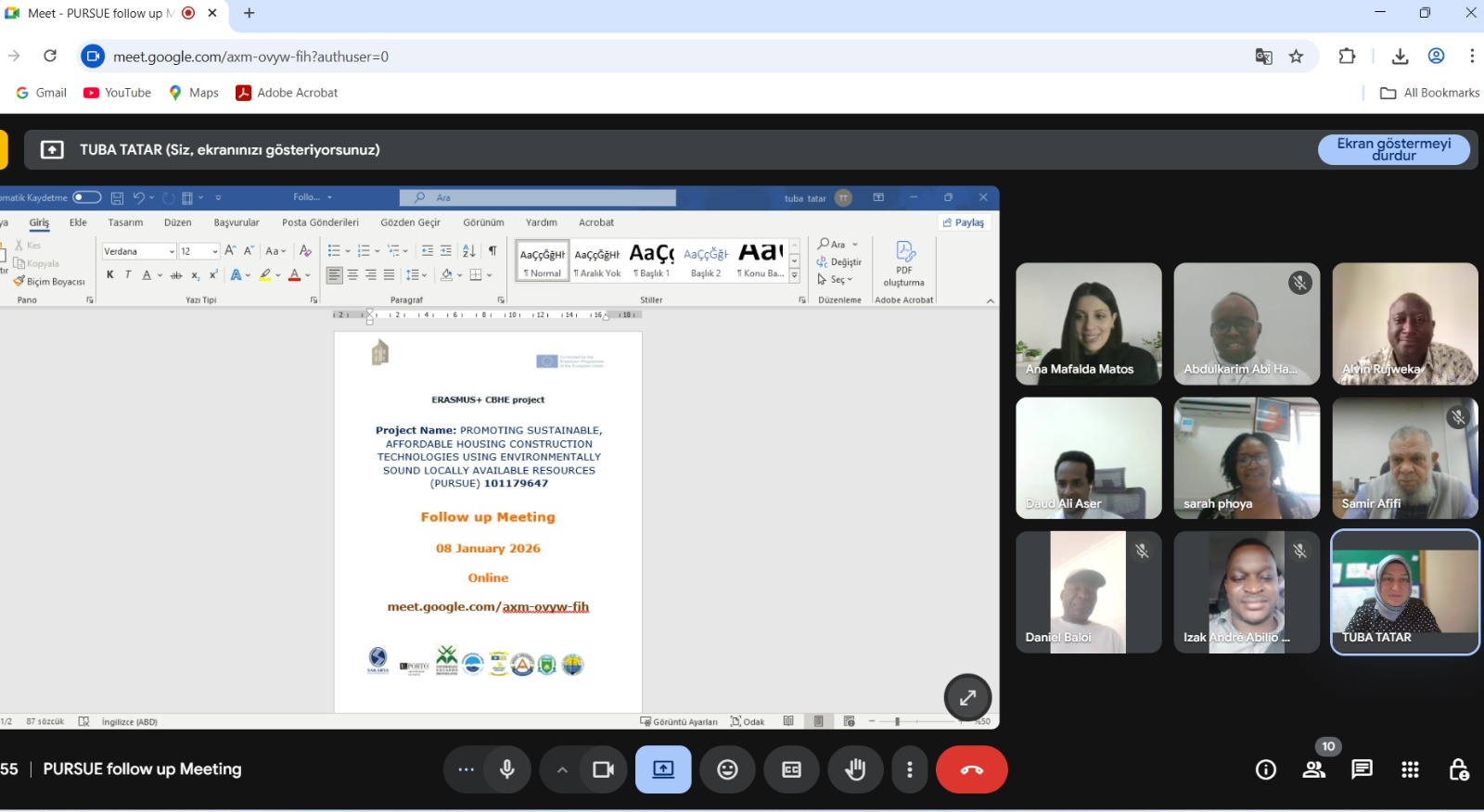The width and height of the screenshot is (1484, 812).
Task: Click the red leave call button
Action: (971, 769)
